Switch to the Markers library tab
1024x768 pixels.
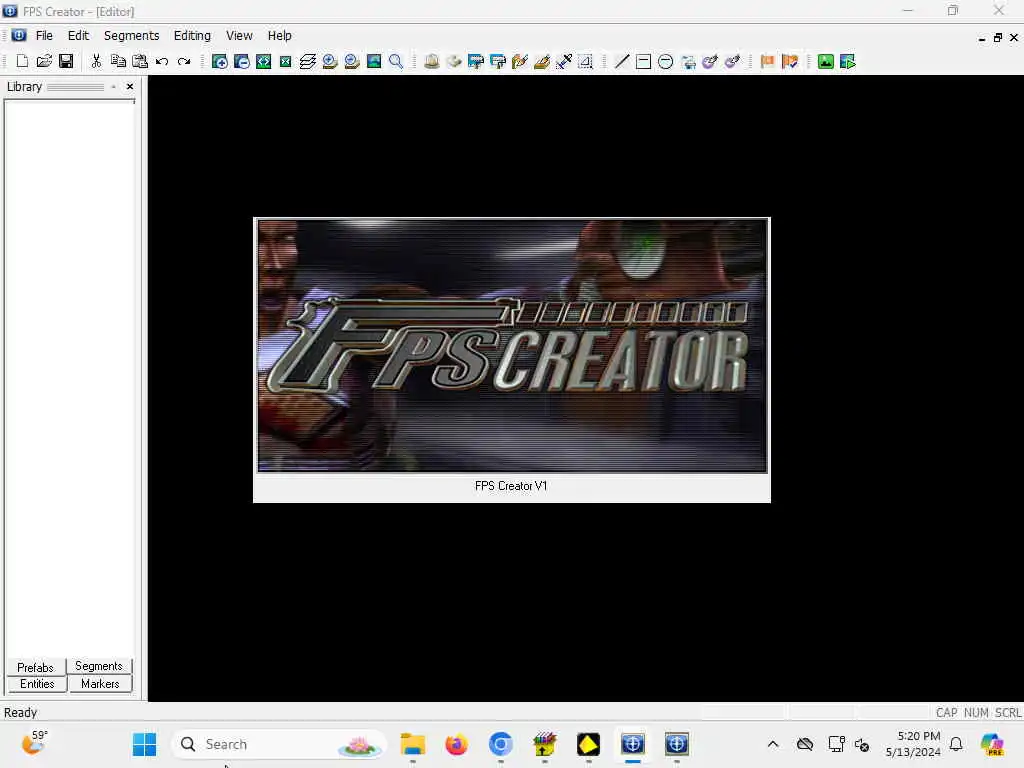point(100,684)
